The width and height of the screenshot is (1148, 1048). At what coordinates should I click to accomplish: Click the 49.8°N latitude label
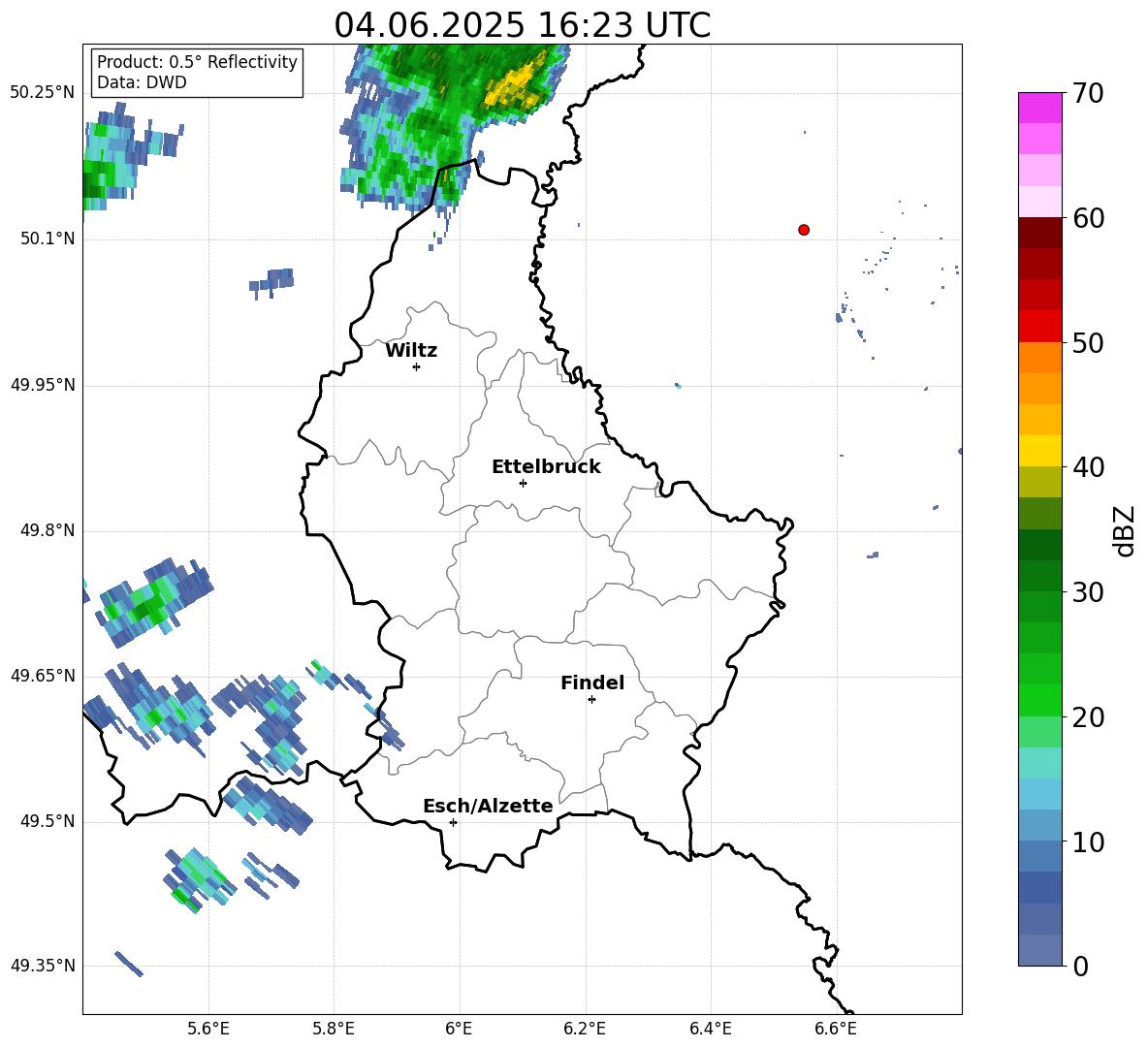coord(48,530)
